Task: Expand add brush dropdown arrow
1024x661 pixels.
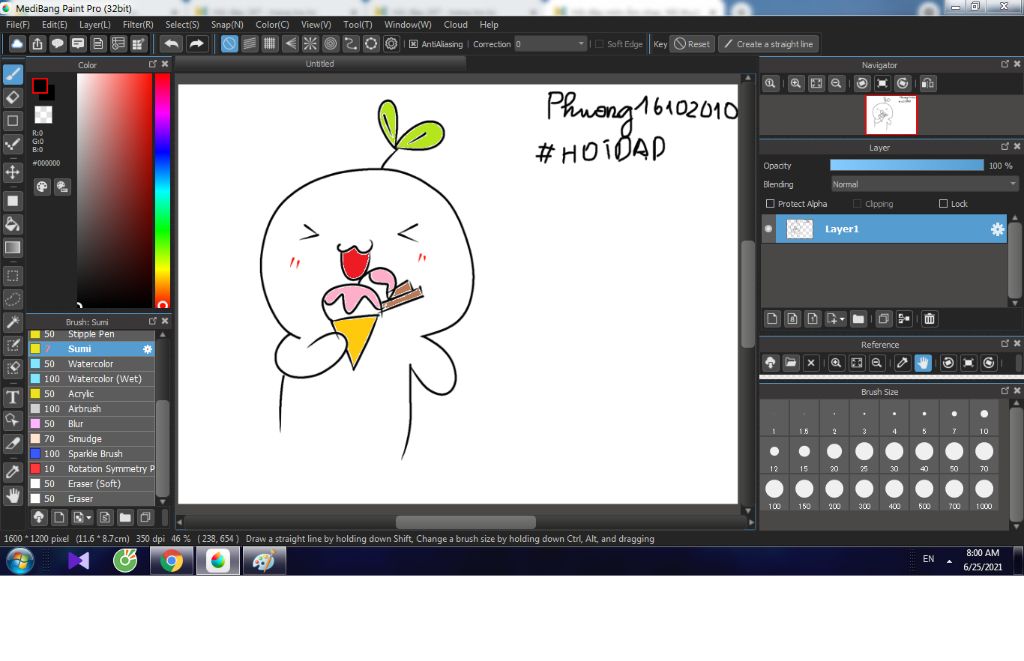Action: click(89, 518)
